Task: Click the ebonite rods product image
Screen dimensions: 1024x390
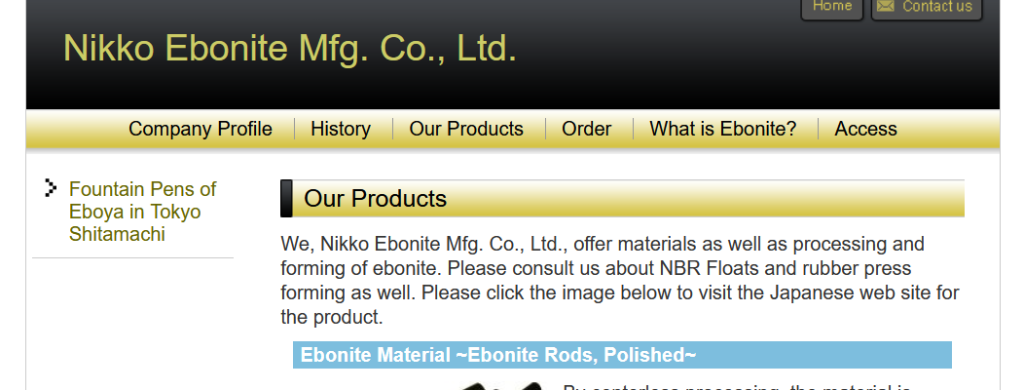Action: (x=500, y=386)
